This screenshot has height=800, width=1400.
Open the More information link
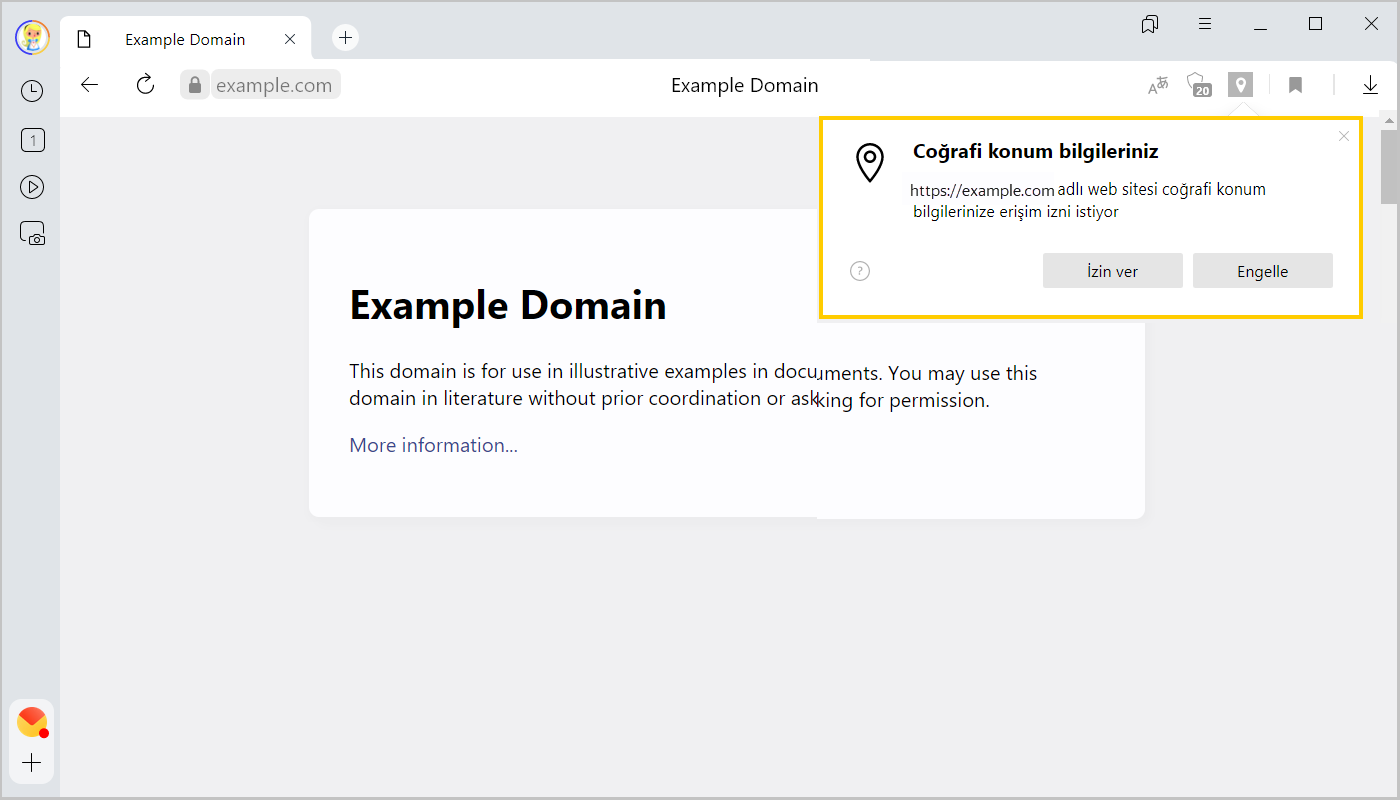tap(433, 445)
